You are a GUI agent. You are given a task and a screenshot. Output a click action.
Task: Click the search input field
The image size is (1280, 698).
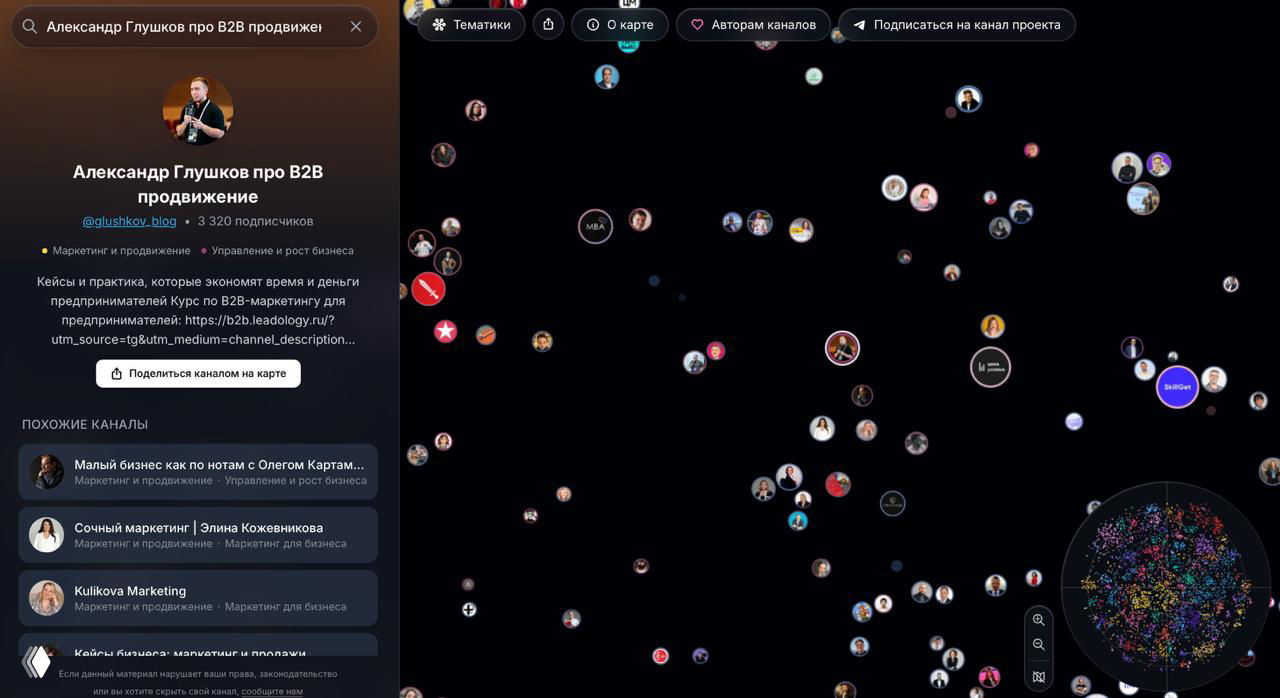point(184,27)
